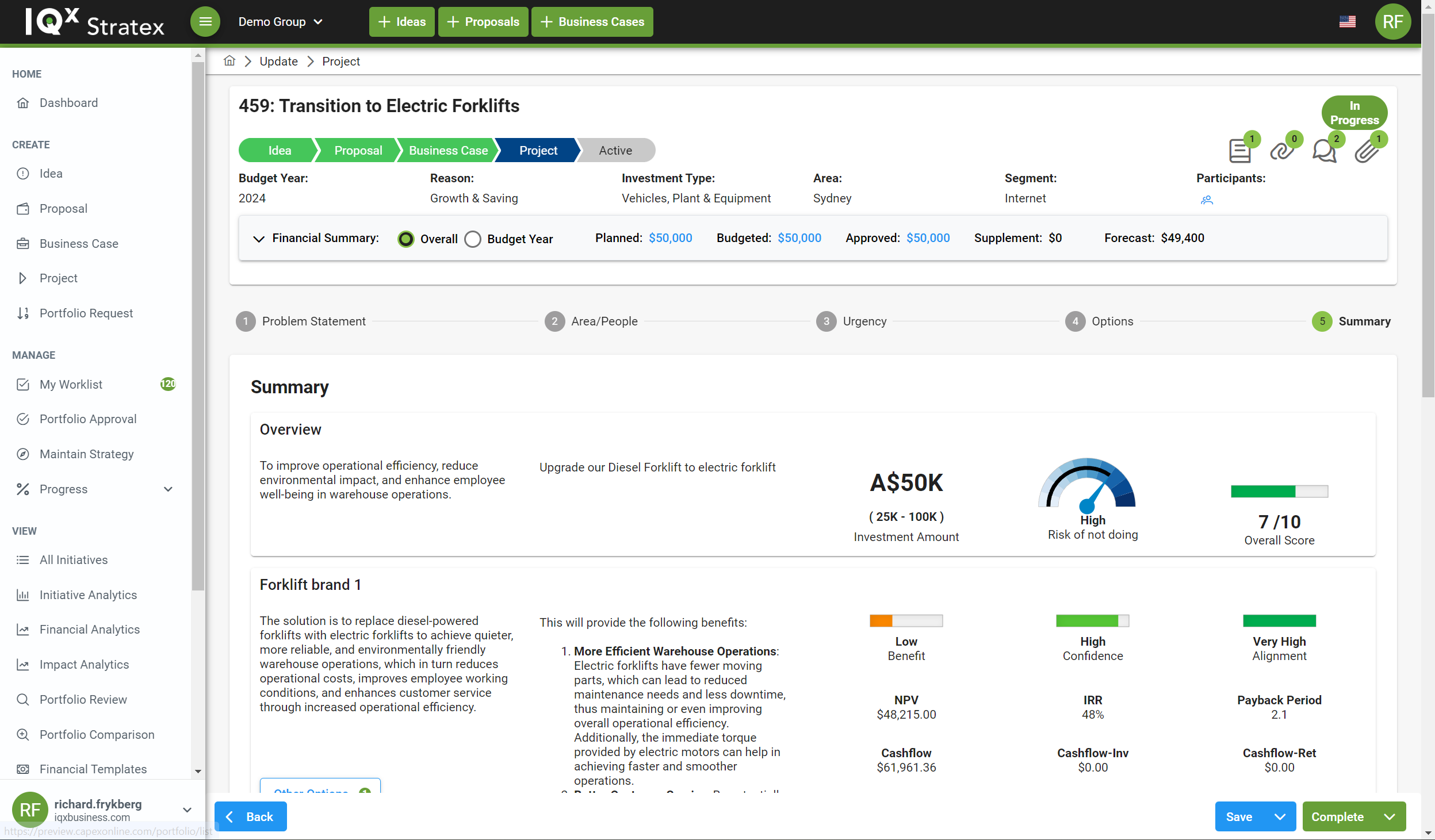Open My Worklist in sidebar
Screen dimensions: 1435x840
(x=71, y=385)
